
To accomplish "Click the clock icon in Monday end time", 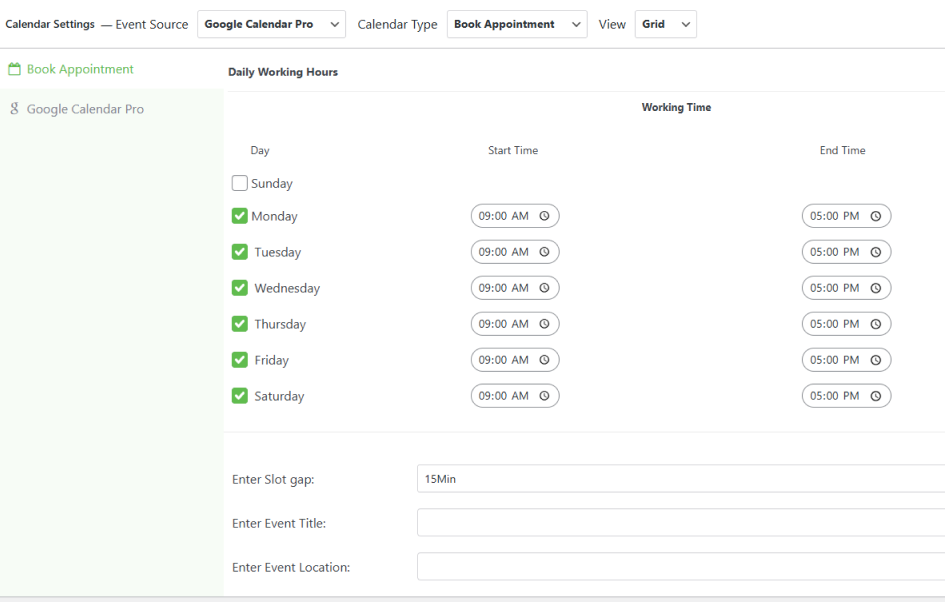I will (875, 216).
